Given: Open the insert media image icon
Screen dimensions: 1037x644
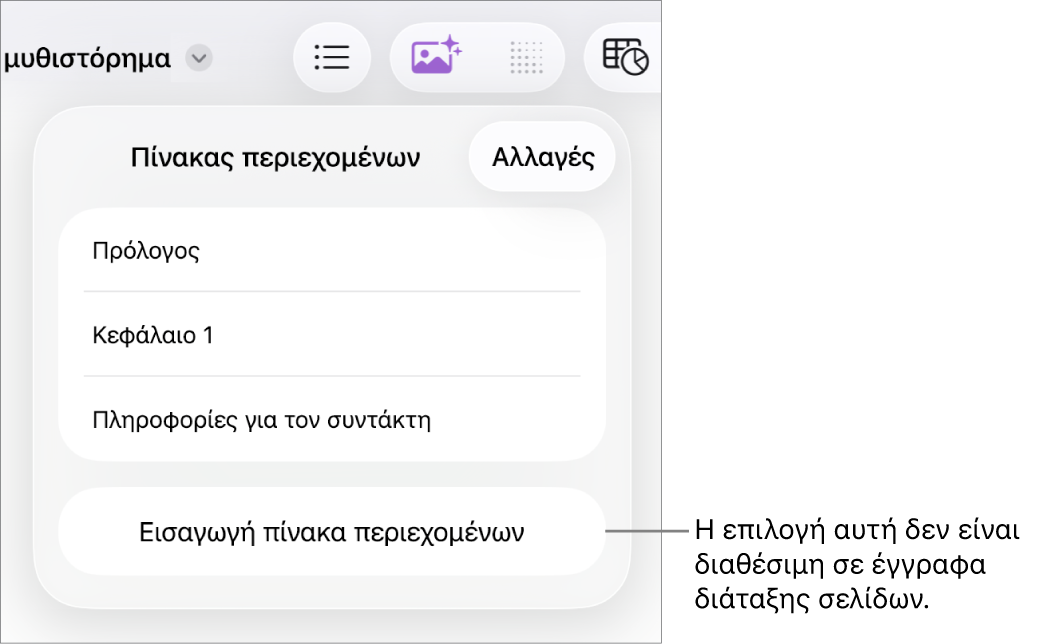Looking at the screenshot, I should [x=436, y=55].
